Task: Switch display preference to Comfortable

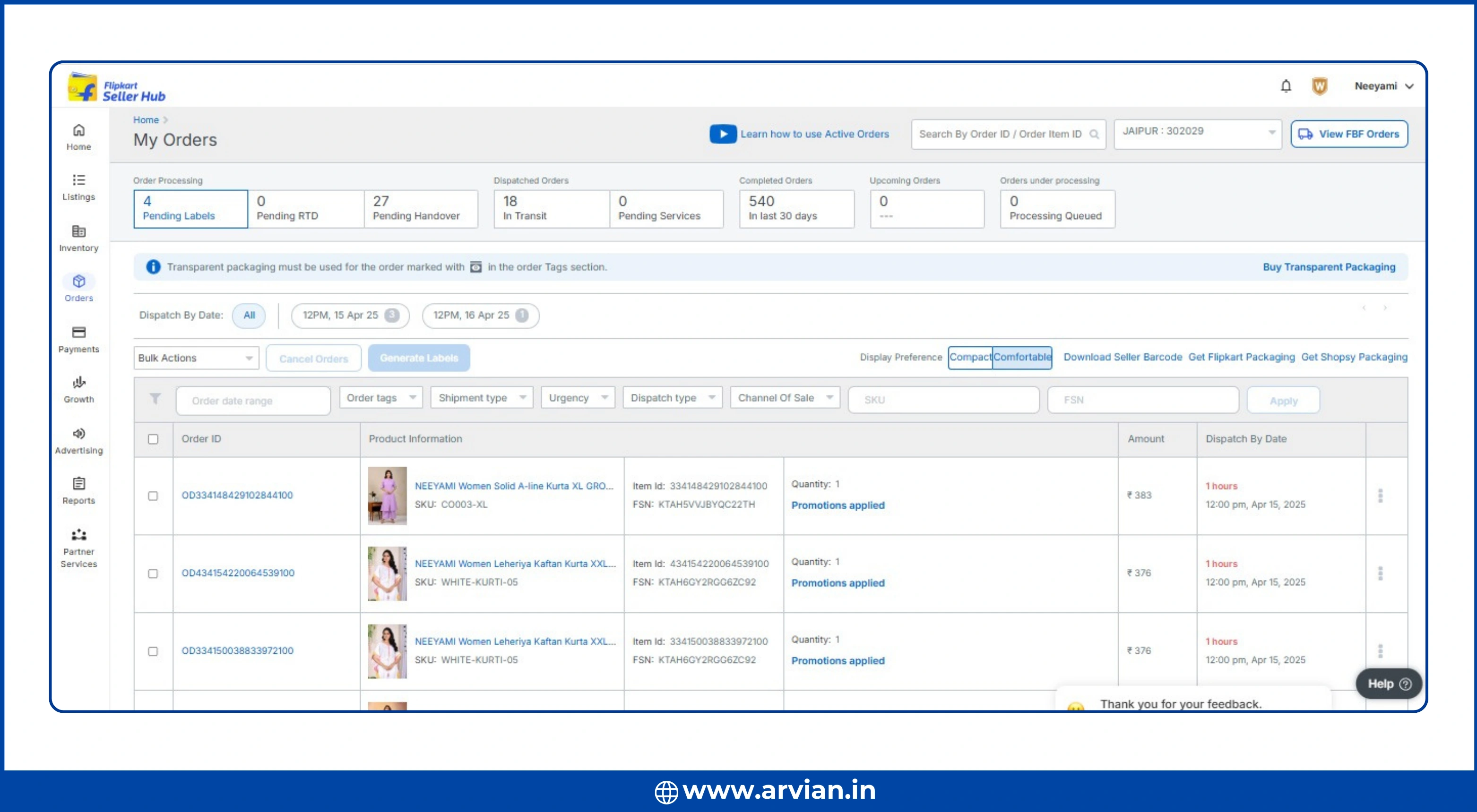Action: 1022,357
